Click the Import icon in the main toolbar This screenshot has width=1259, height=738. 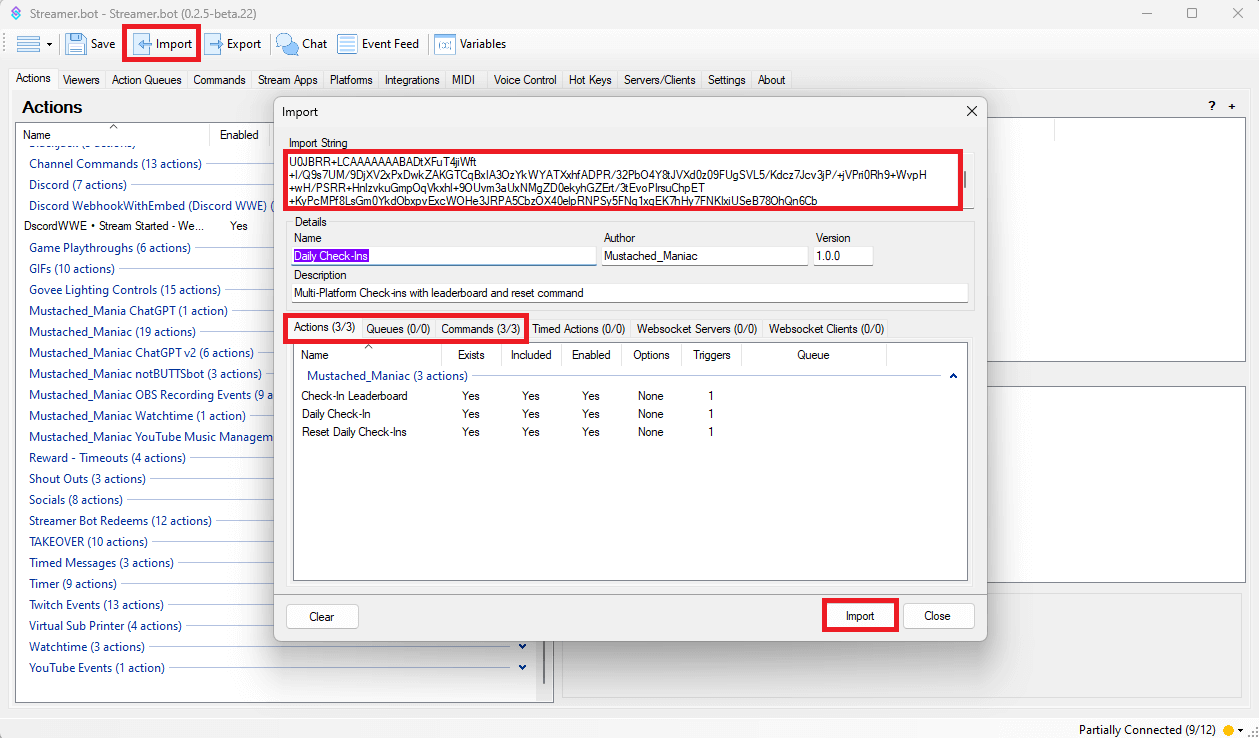click(x=143, y=44)
